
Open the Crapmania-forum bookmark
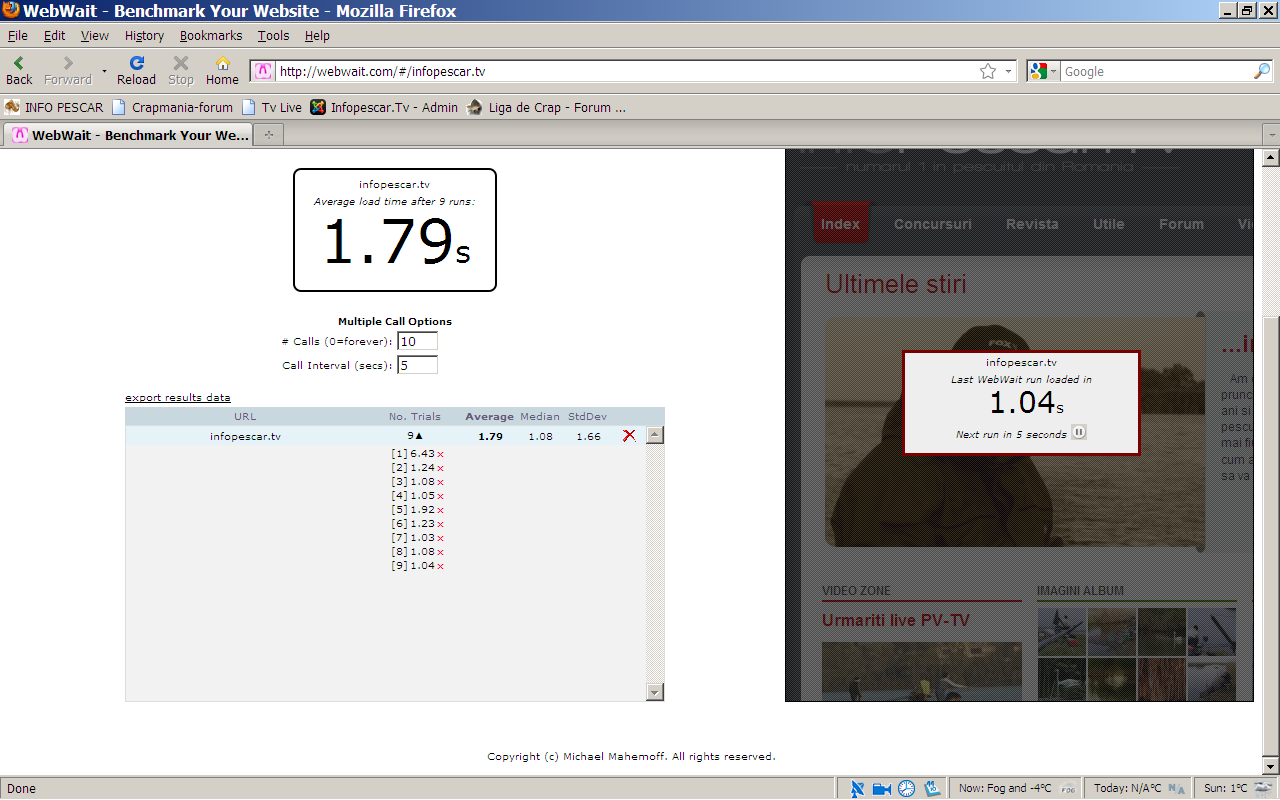tap(181, 107)
